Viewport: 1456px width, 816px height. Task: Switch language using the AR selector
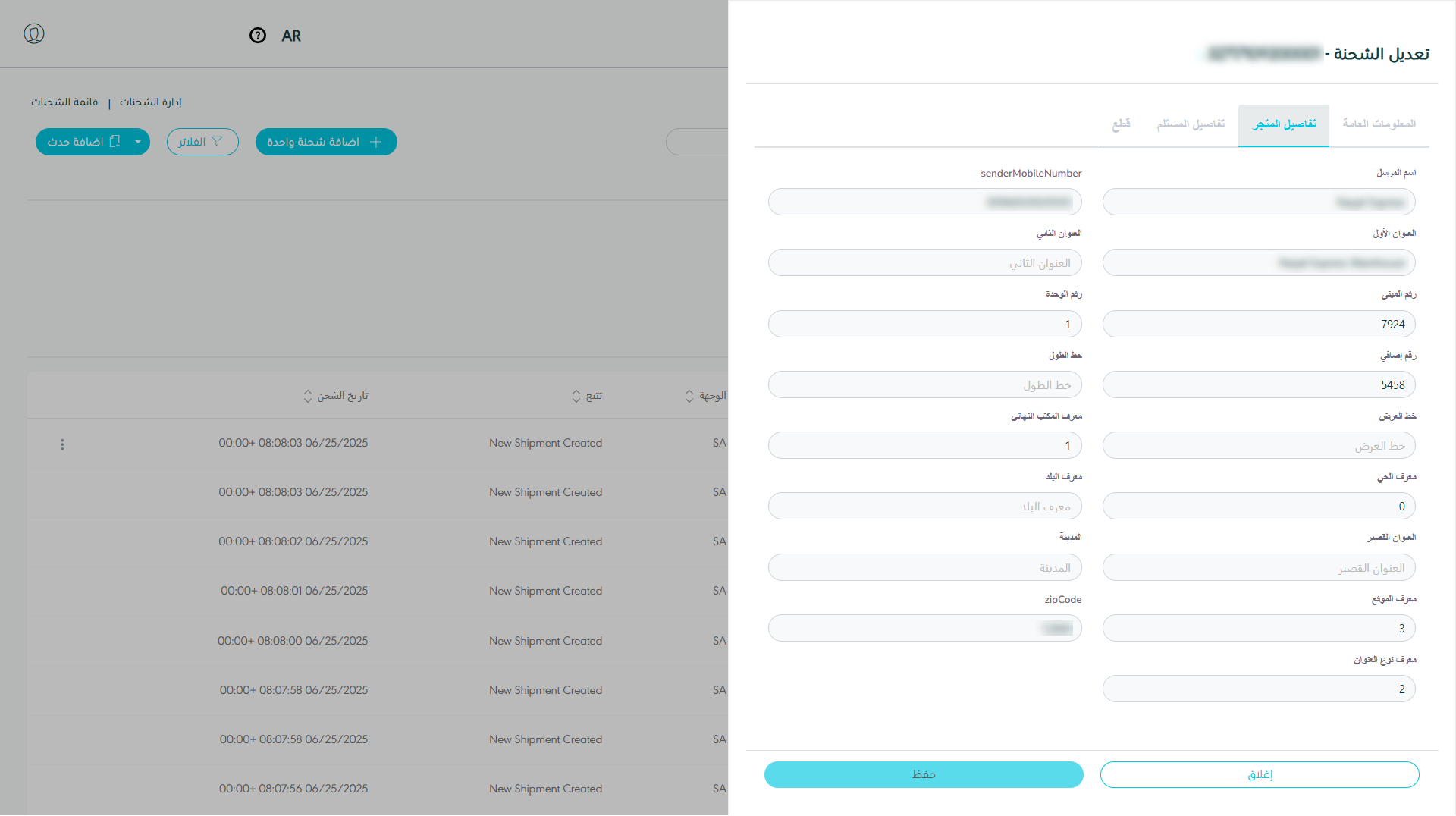click(291, 36)
